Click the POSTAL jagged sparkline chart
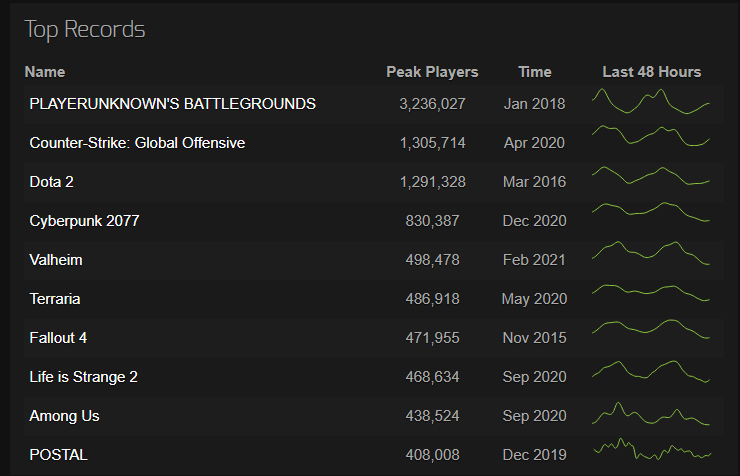 [x=652, y=449]
